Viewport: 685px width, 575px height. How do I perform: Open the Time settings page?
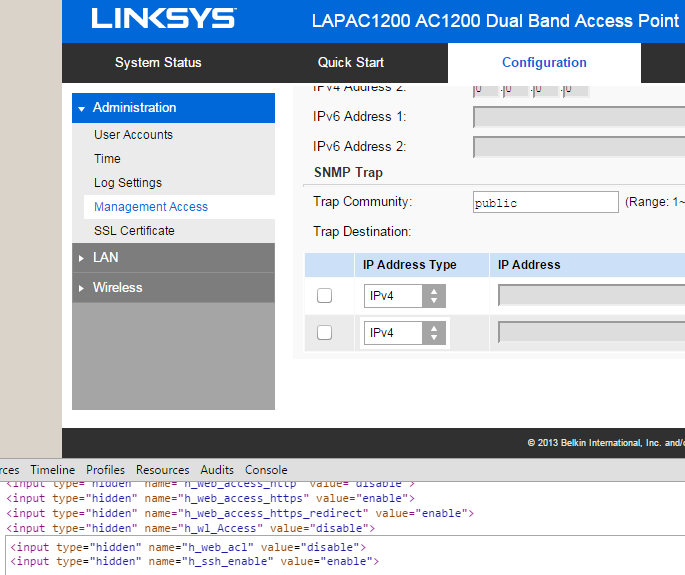point(107,159)
